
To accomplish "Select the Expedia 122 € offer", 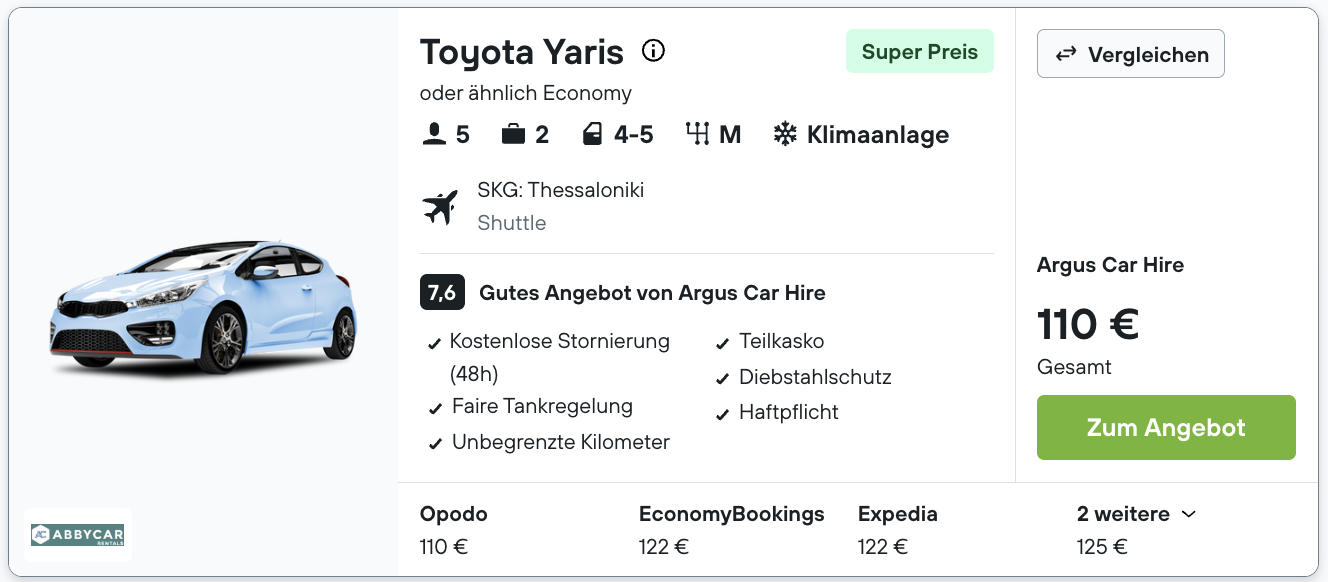I will (898, 530).
